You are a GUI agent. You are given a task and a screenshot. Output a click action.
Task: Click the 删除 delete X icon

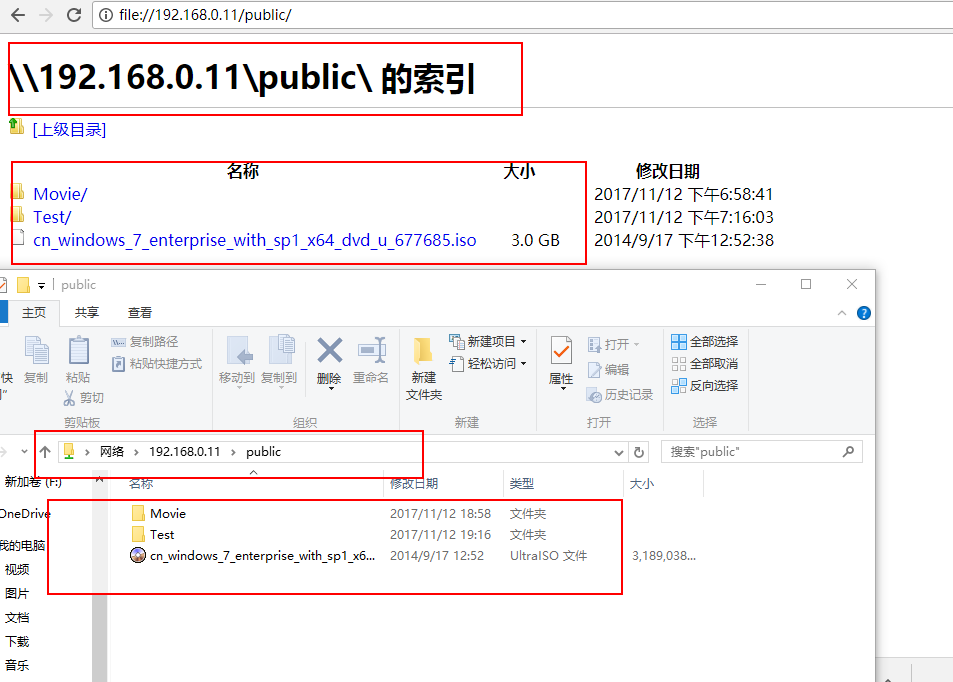(x=329, y=351)
